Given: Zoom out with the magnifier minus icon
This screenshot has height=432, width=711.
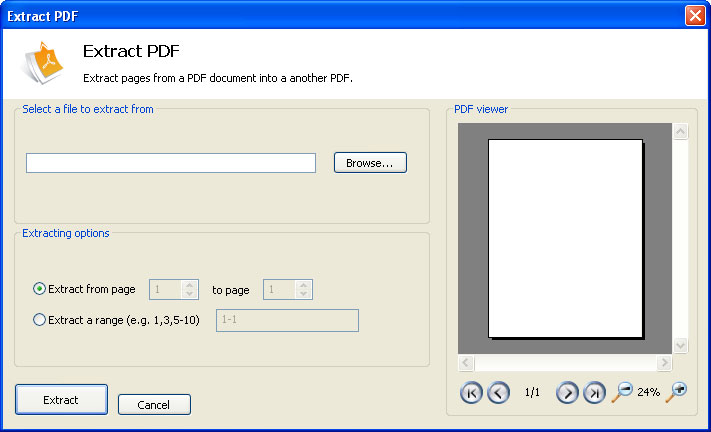Looking at the screenshot, I should coord(622,392).
